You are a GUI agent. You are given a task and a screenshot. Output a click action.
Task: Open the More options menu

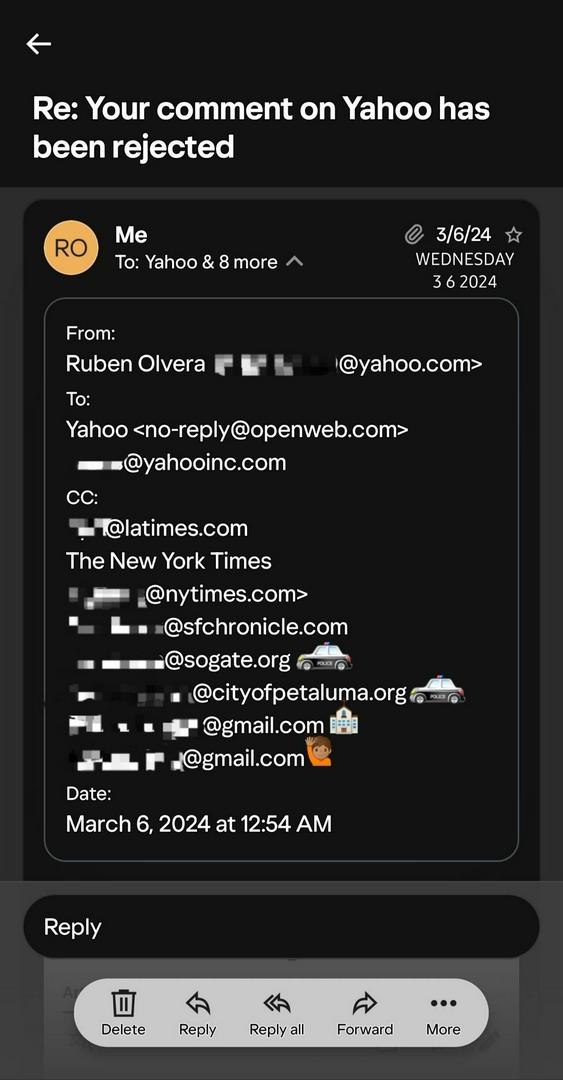(x=443, y=1013)
